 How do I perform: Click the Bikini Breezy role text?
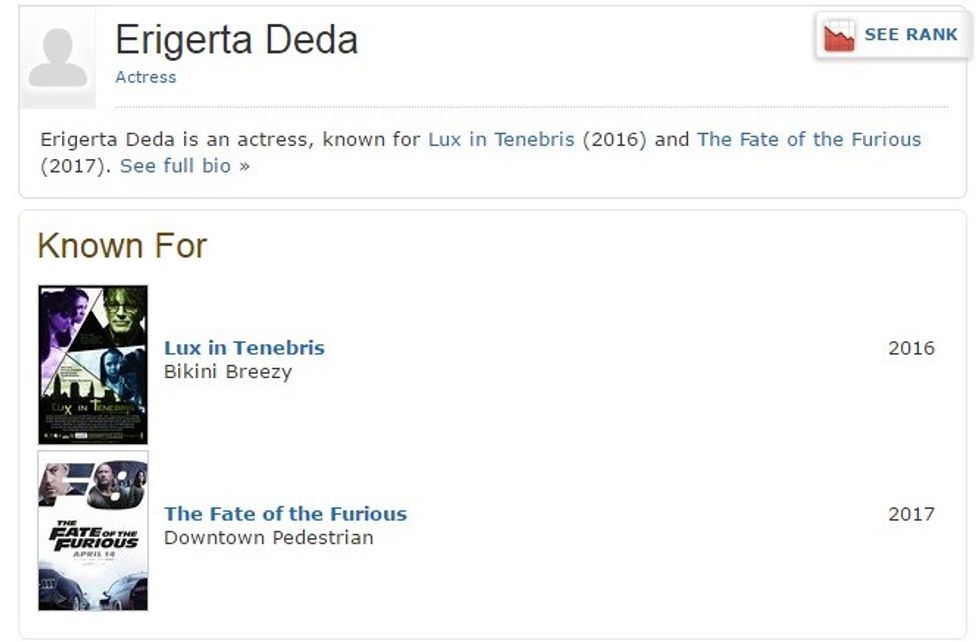(x=228, y=372)
